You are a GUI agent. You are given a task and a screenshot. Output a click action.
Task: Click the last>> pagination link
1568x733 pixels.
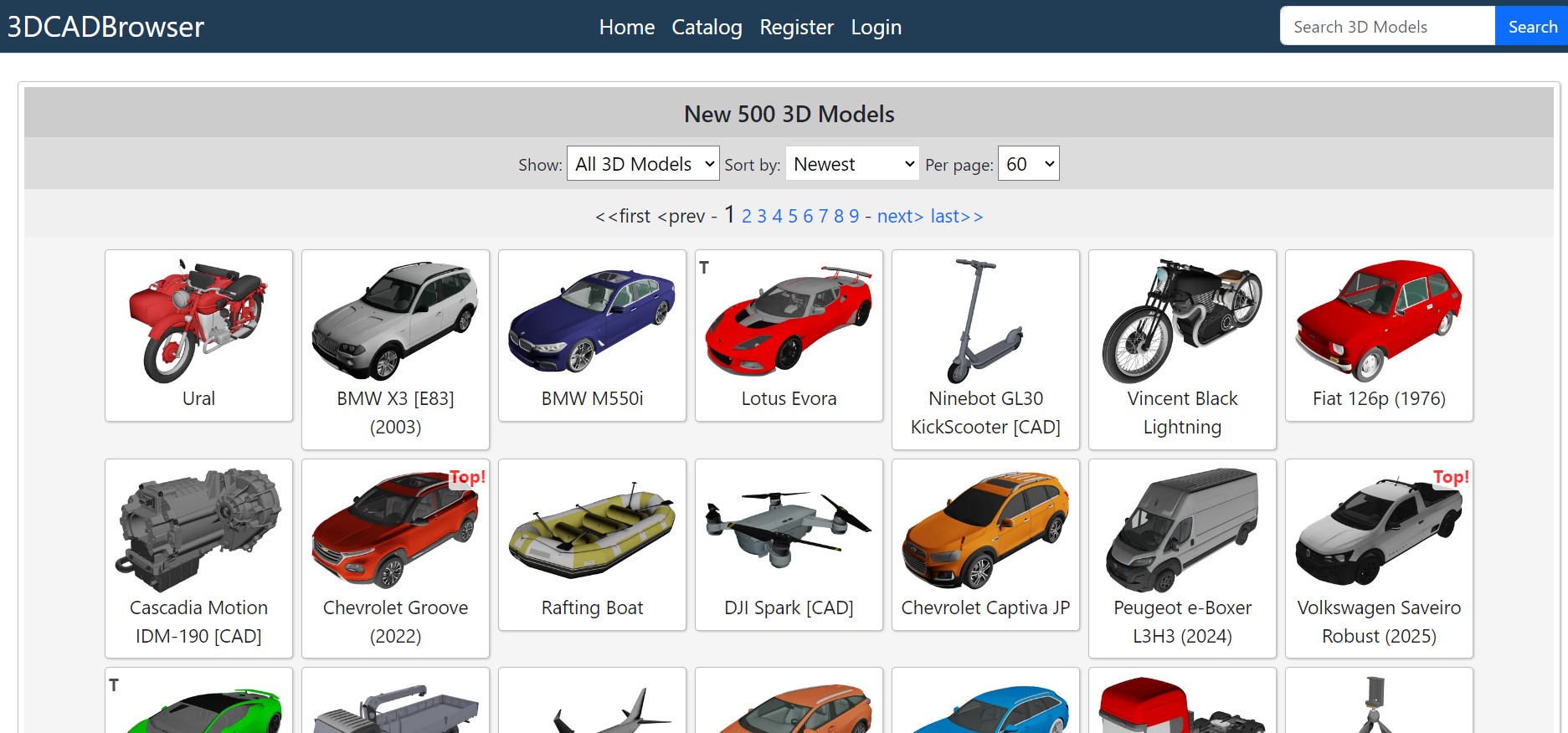point(957,216)
